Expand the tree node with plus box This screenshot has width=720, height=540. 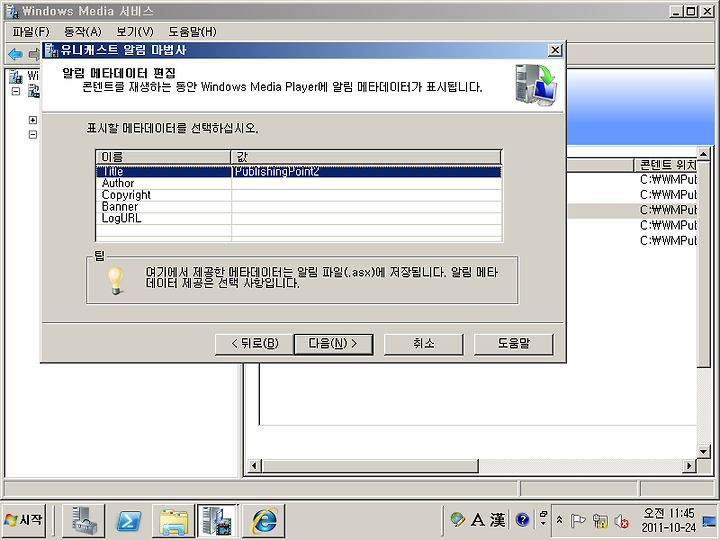pos(33,120)
